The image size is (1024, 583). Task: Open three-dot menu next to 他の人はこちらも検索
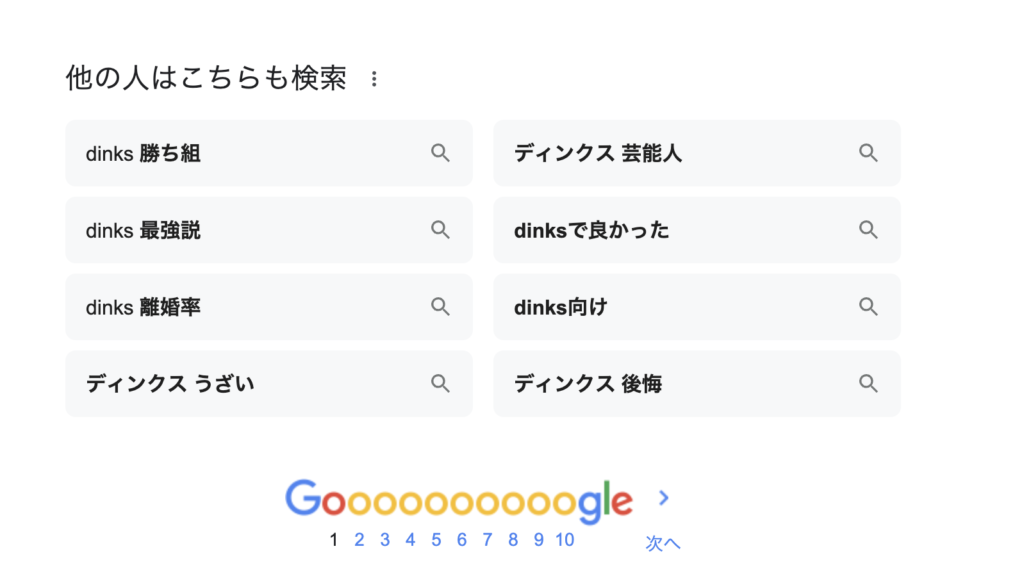pos(374,79)
